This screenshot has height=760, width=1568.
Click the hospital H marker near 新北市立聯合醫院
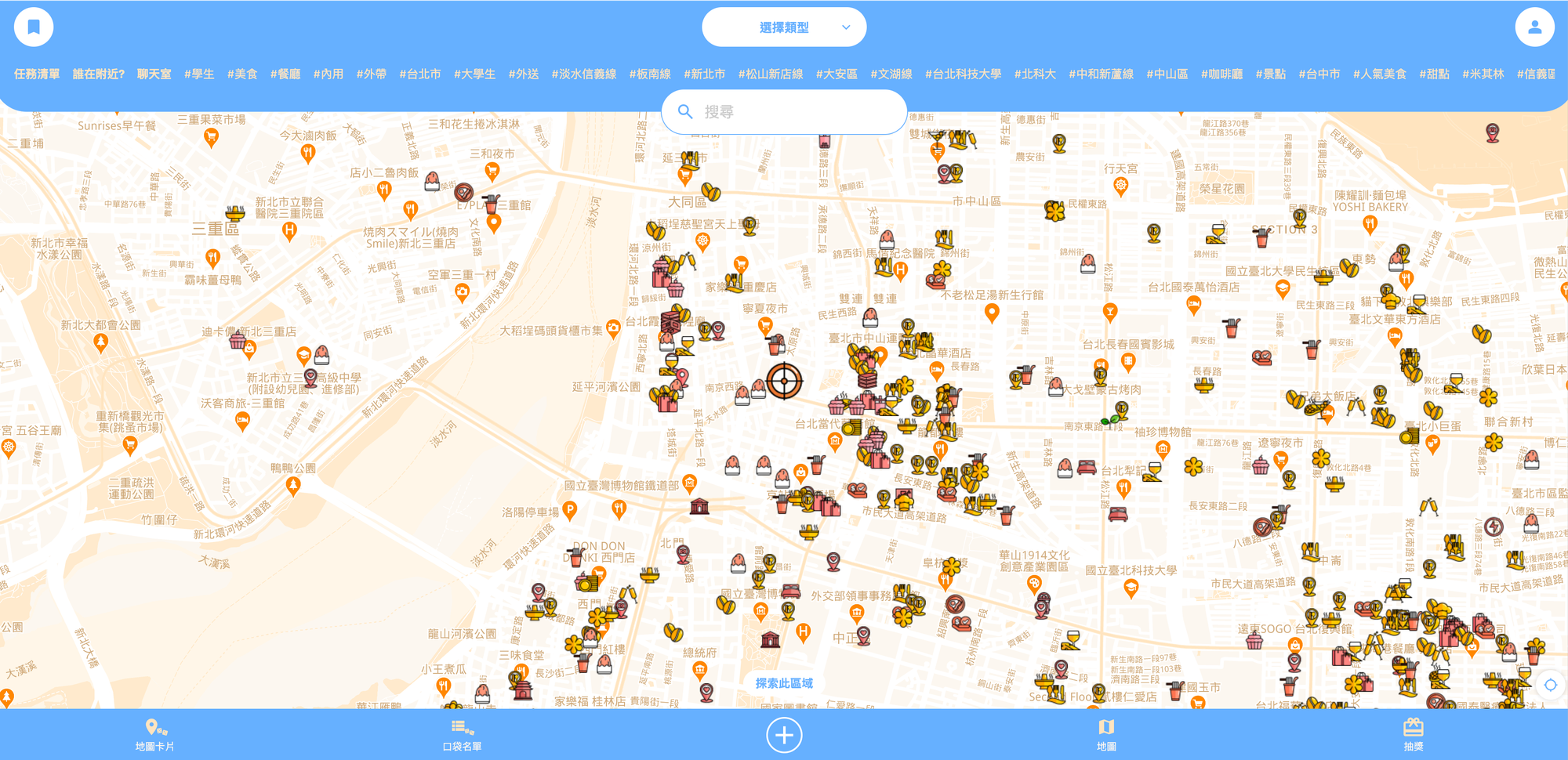coord(289,231)
